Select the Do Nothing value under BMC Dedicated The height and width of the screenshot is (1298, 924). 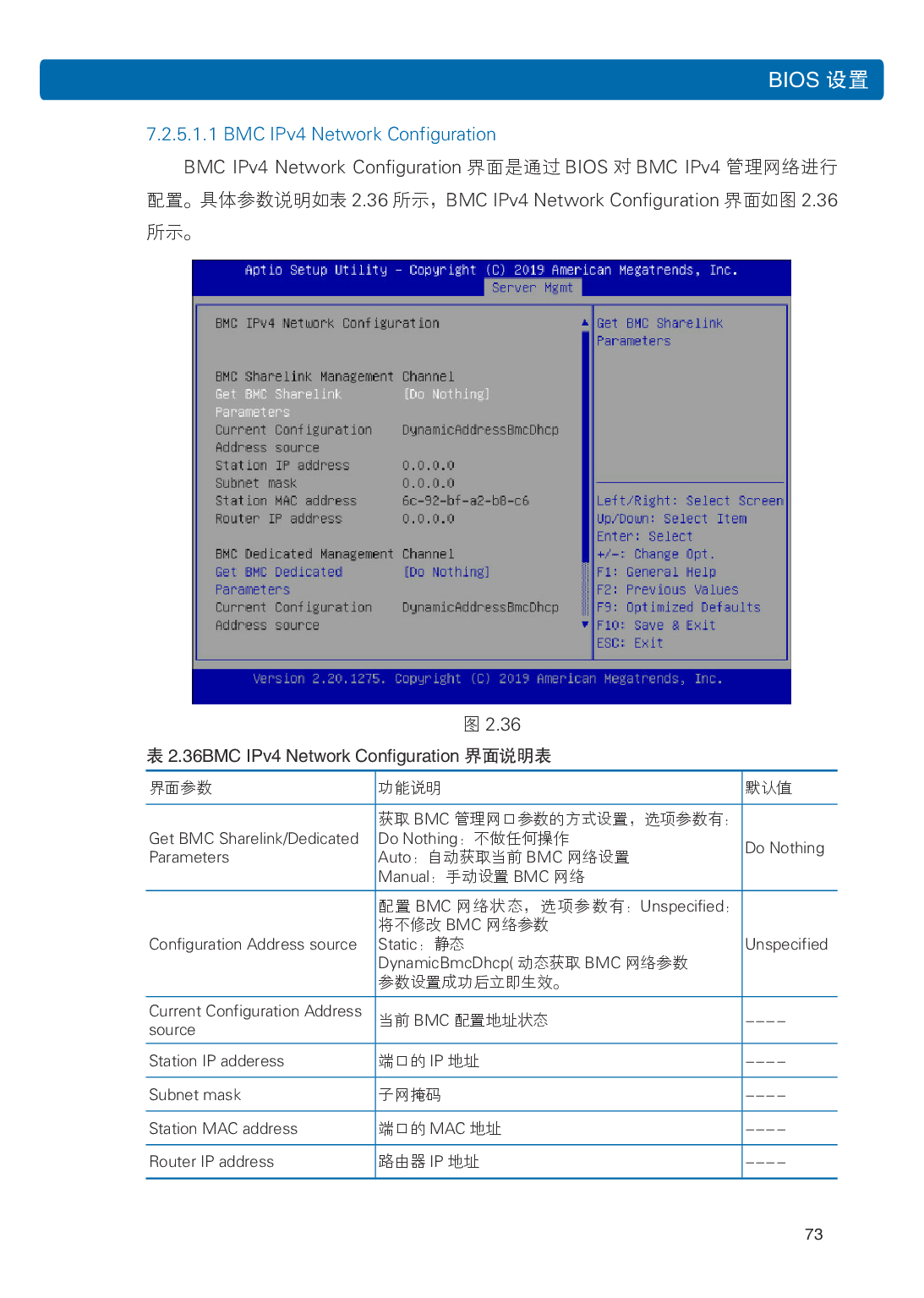click(446, 572)
